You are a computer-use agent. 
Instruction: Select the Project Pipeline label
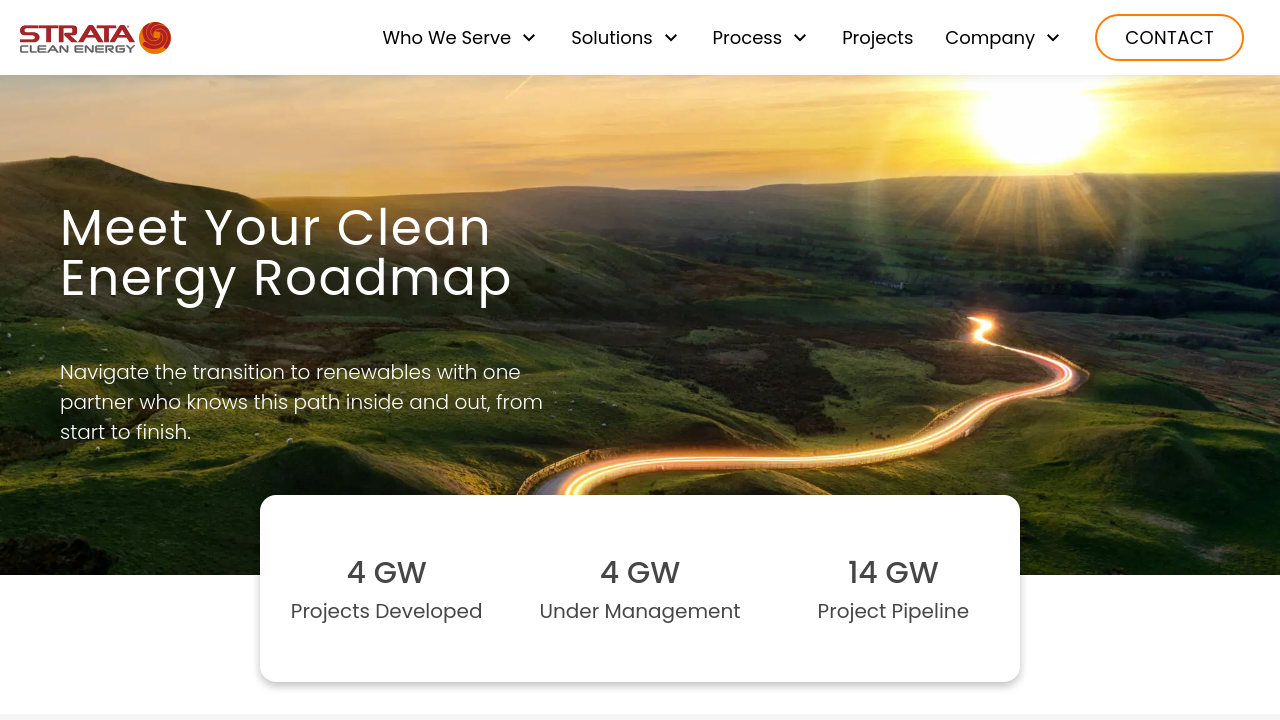tap(893, 611)
